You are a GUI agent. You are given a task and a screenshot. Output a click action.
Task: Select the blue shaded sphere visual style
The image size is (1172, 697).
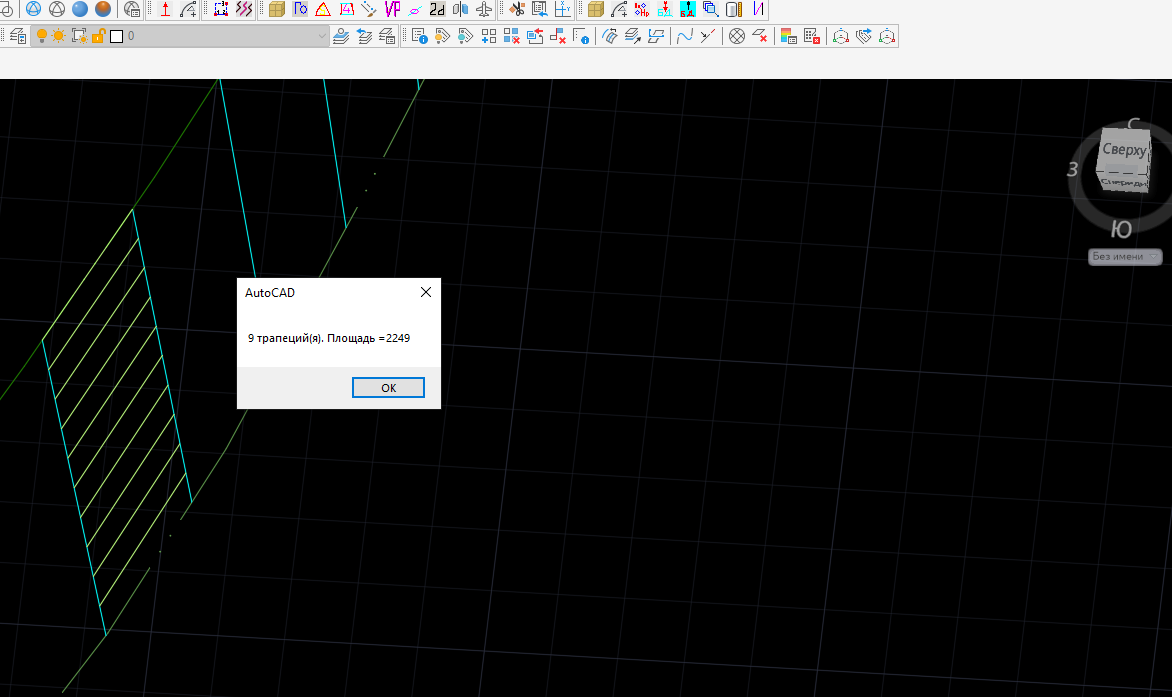(80, 9)
